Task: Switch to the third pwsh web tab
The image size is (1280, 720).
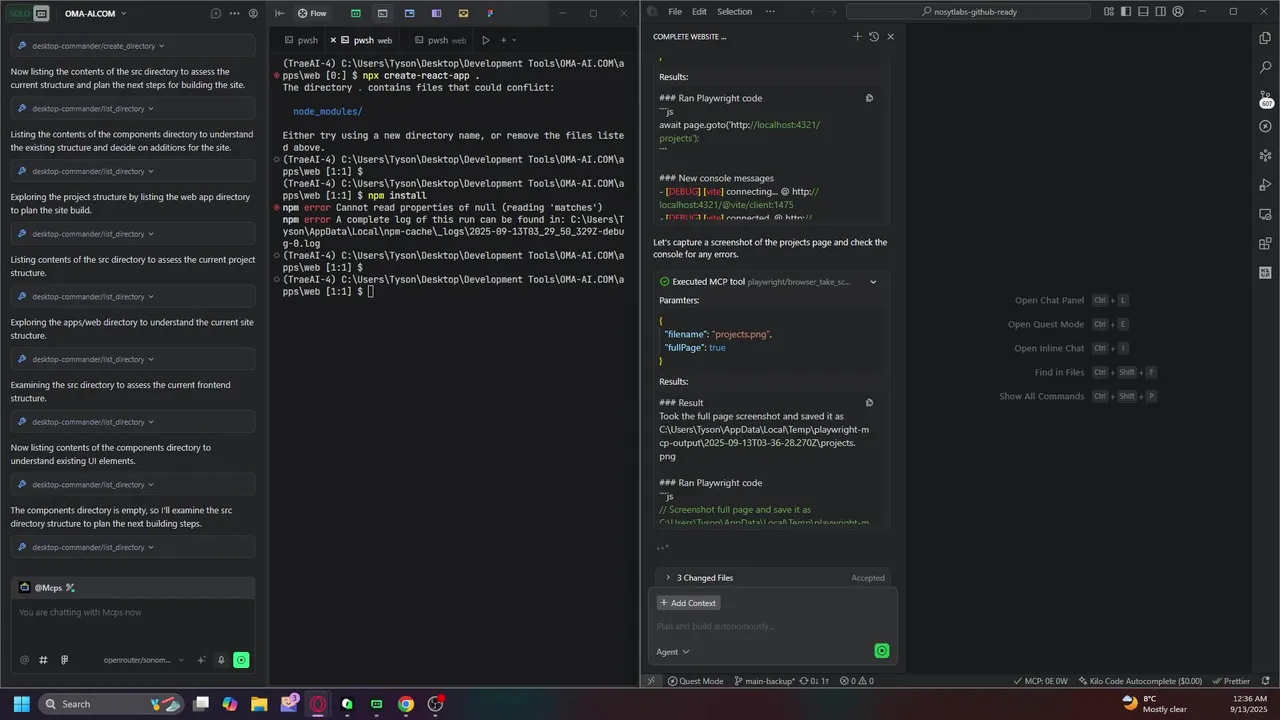Action: click(x=440, y=40)
